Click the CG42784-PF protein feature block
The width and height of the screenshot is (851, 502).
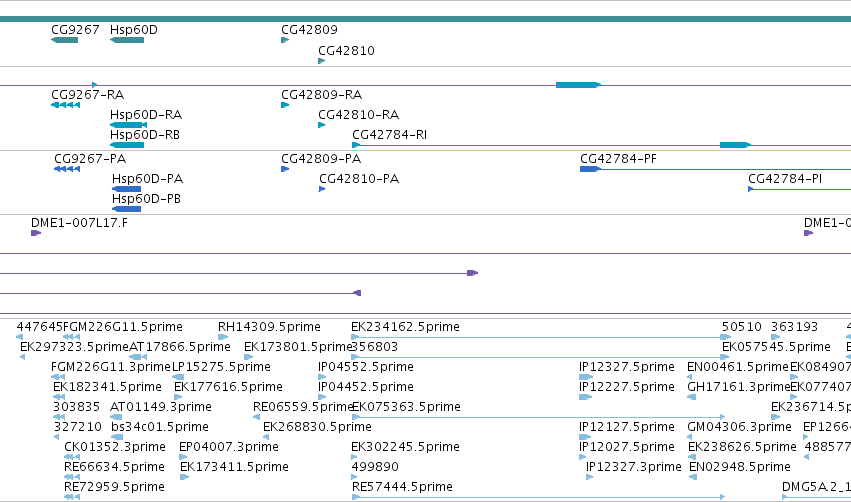click(x=590, y=169)
